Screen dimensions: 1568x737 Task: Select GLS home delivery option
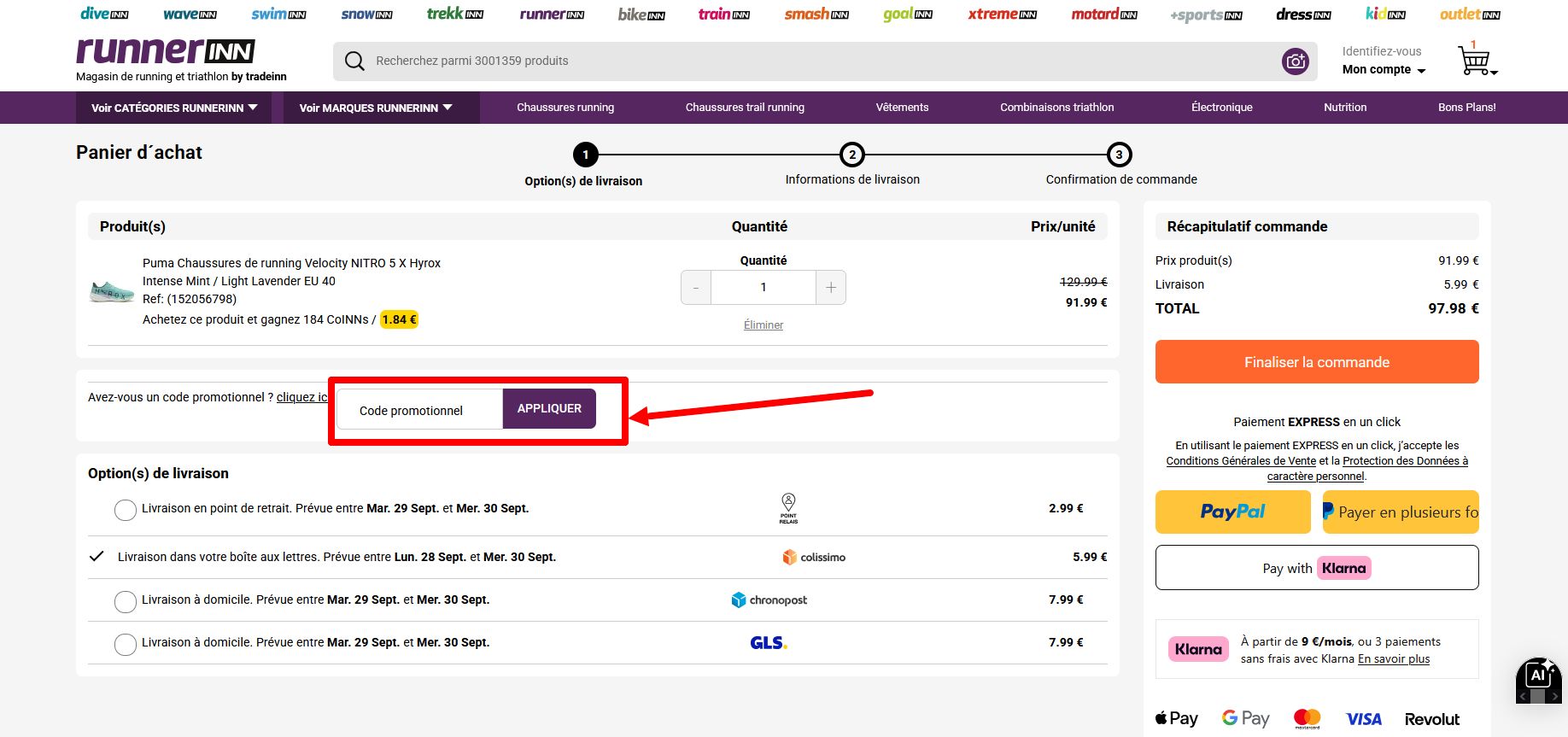[x=126, y=644]
